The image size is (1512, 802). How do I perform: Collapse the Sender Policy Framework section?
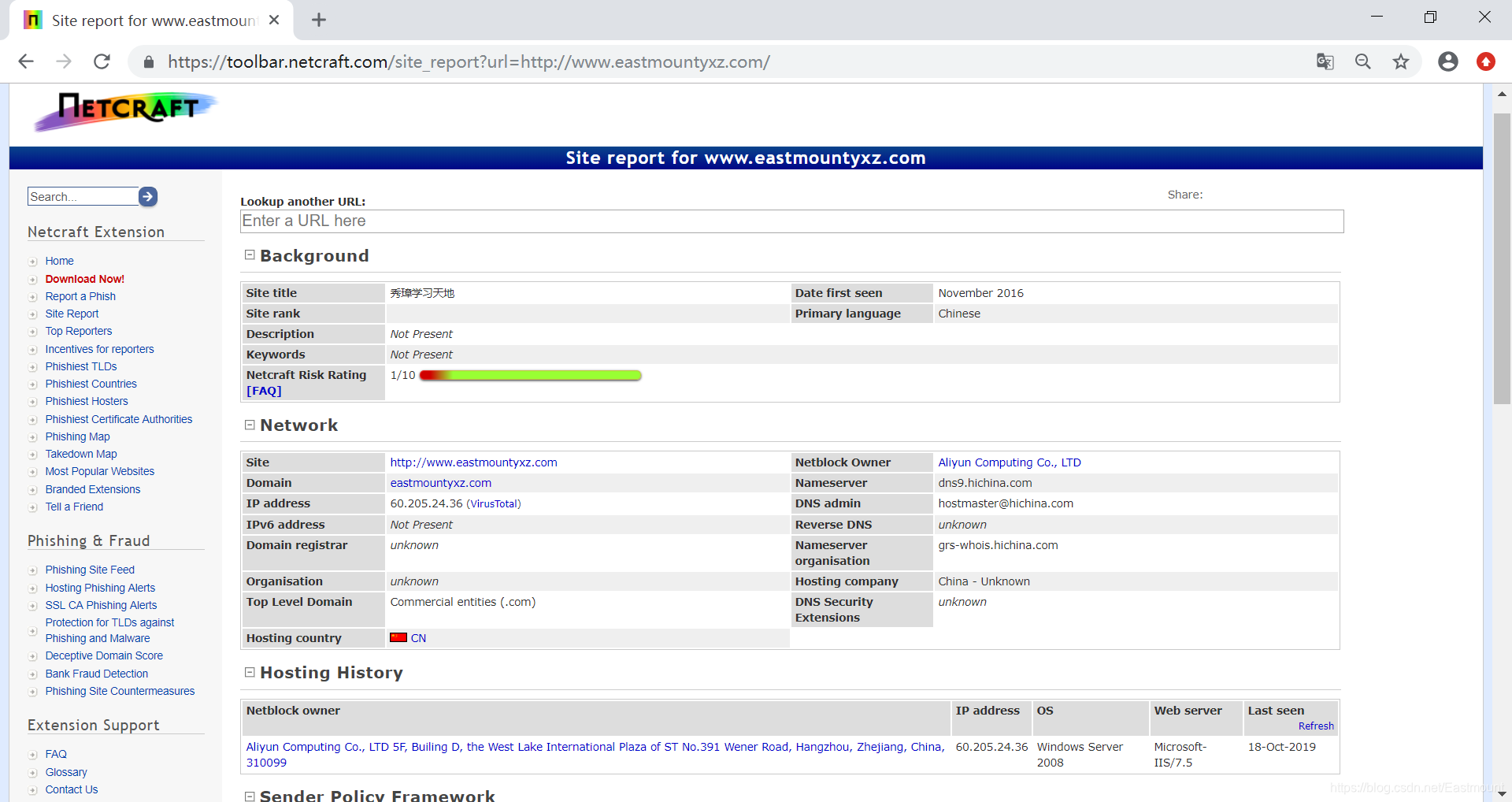[250, 796]
